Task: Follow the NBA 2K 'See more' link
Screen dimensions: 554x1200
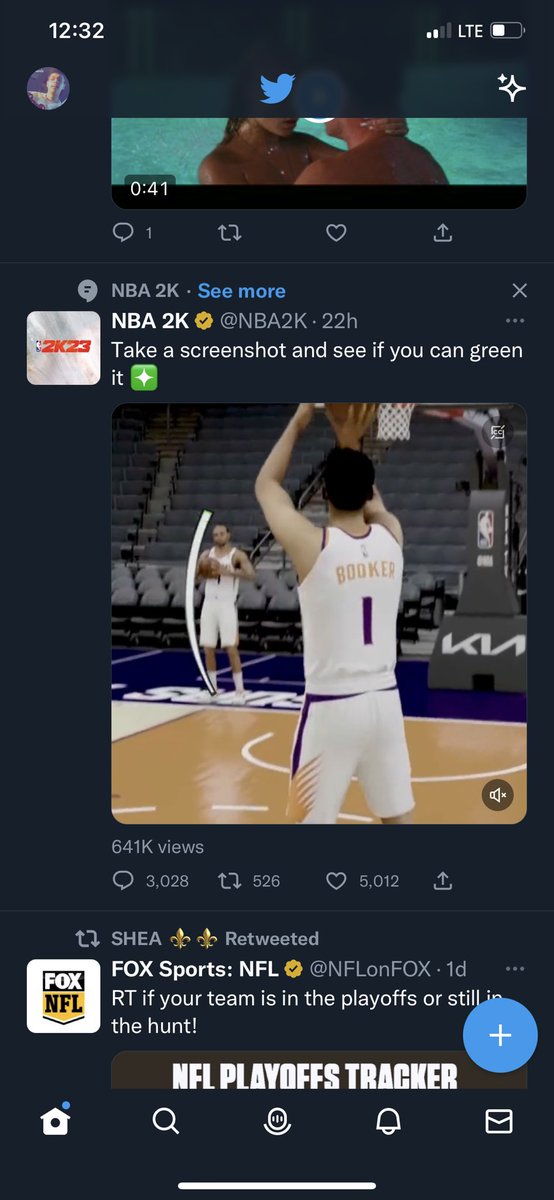Action: coord(241,291)
